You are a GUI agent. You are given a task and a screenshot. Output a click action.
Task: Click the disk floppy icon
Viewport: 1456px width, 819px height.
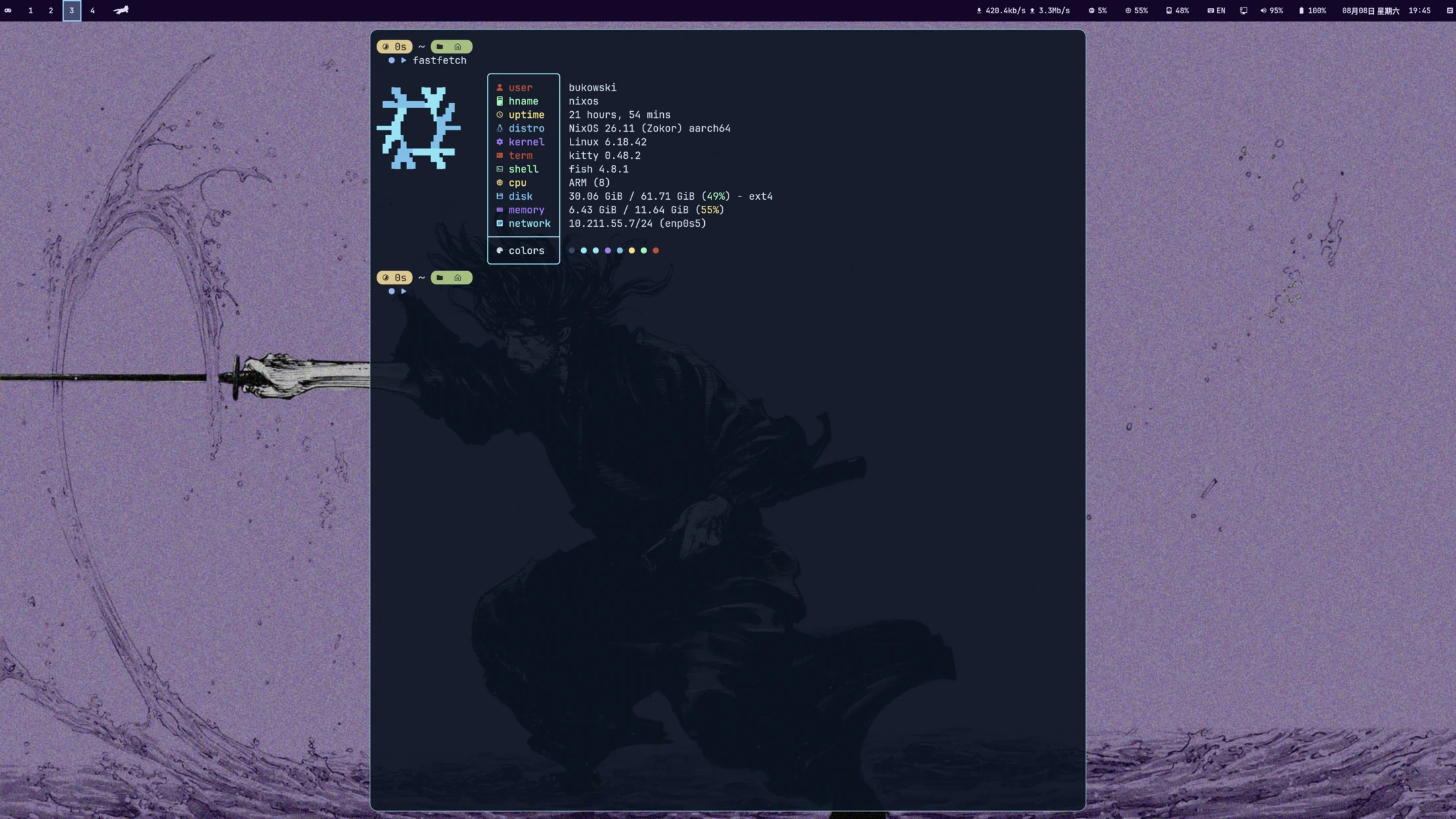point(500,196)
